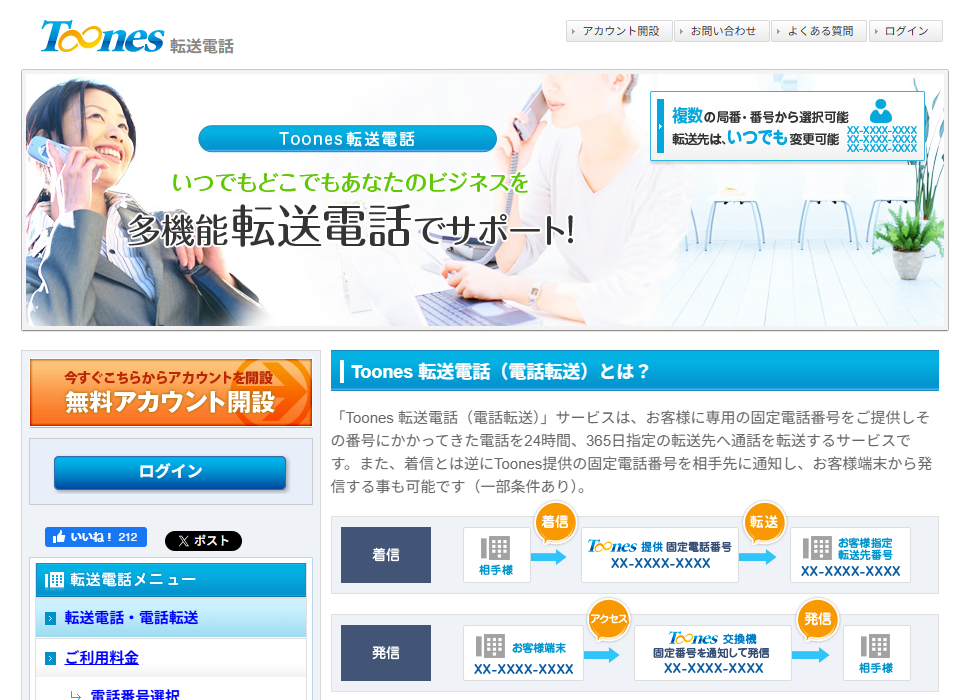This screenshot has width=963, height=700.
Task: Open アカウント開設 in top navigation
Action: click(x=619, y=31)
